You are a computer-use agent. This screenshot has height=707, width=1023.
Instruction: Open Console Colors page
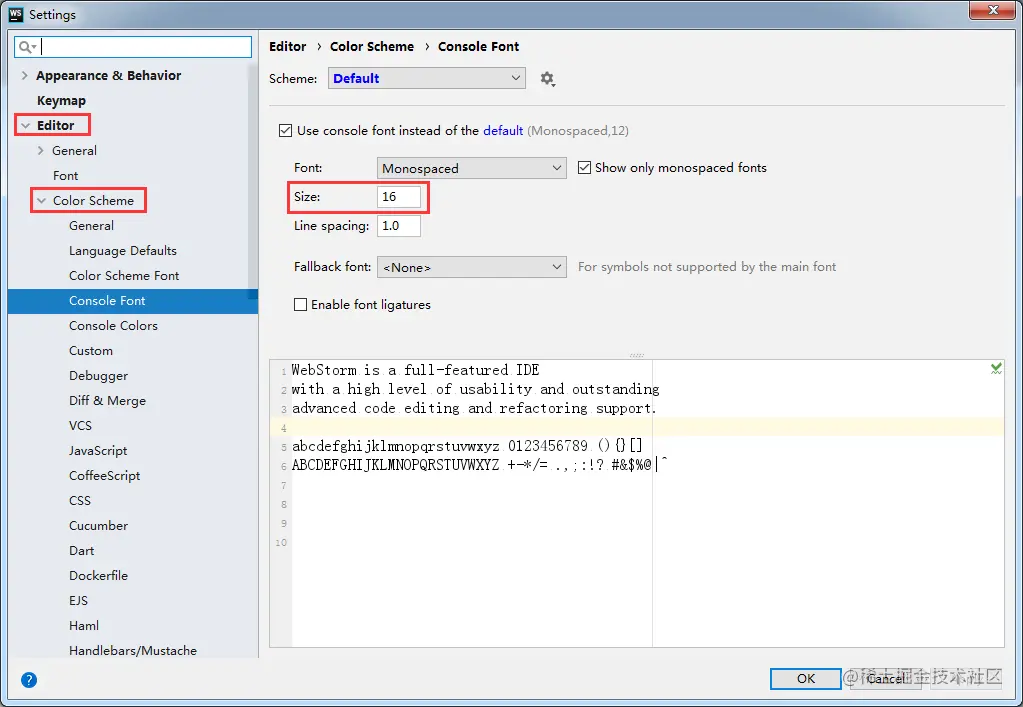coord(114,325)
